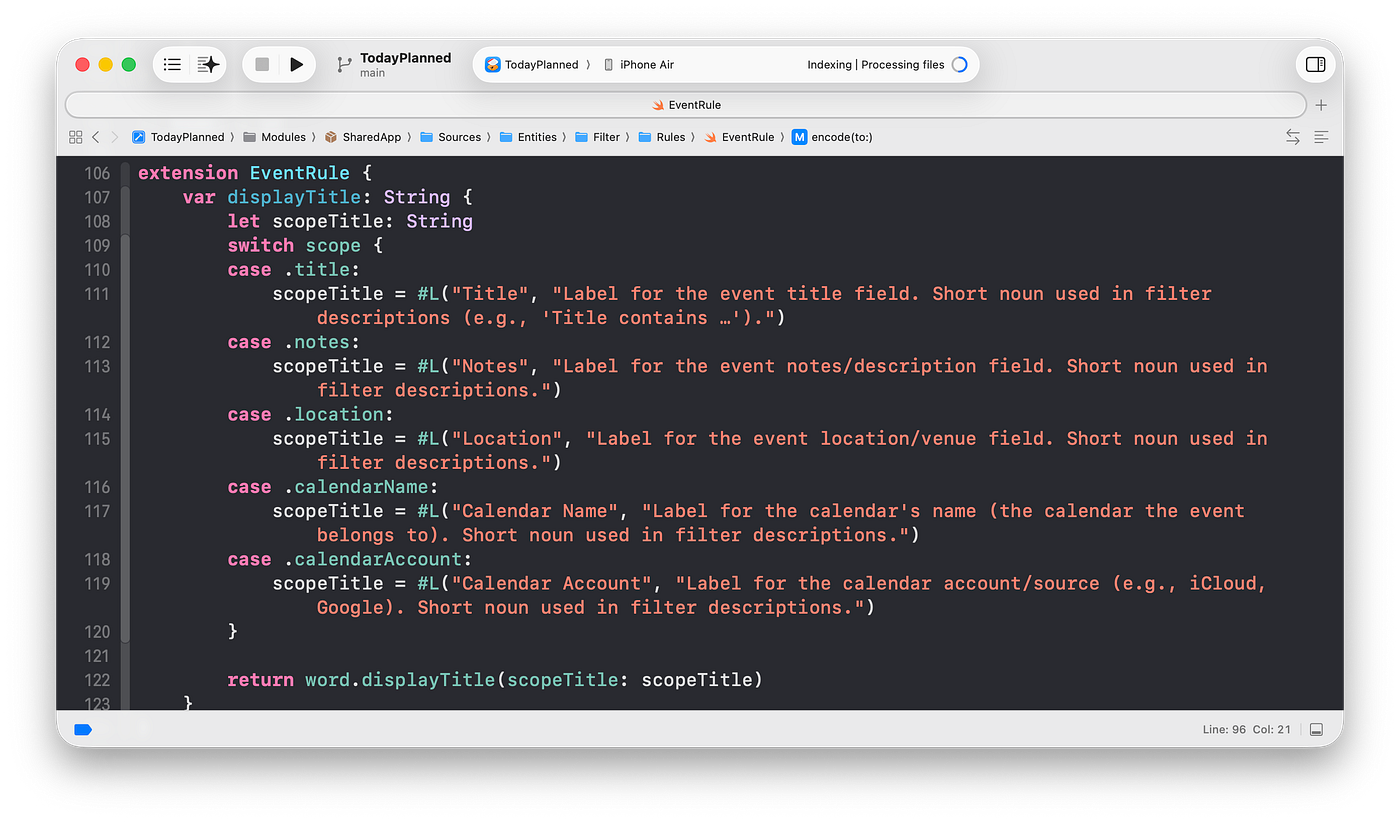Click the blue tag icon in status bar
1400x822 pixels.
(x=83, y=730)
